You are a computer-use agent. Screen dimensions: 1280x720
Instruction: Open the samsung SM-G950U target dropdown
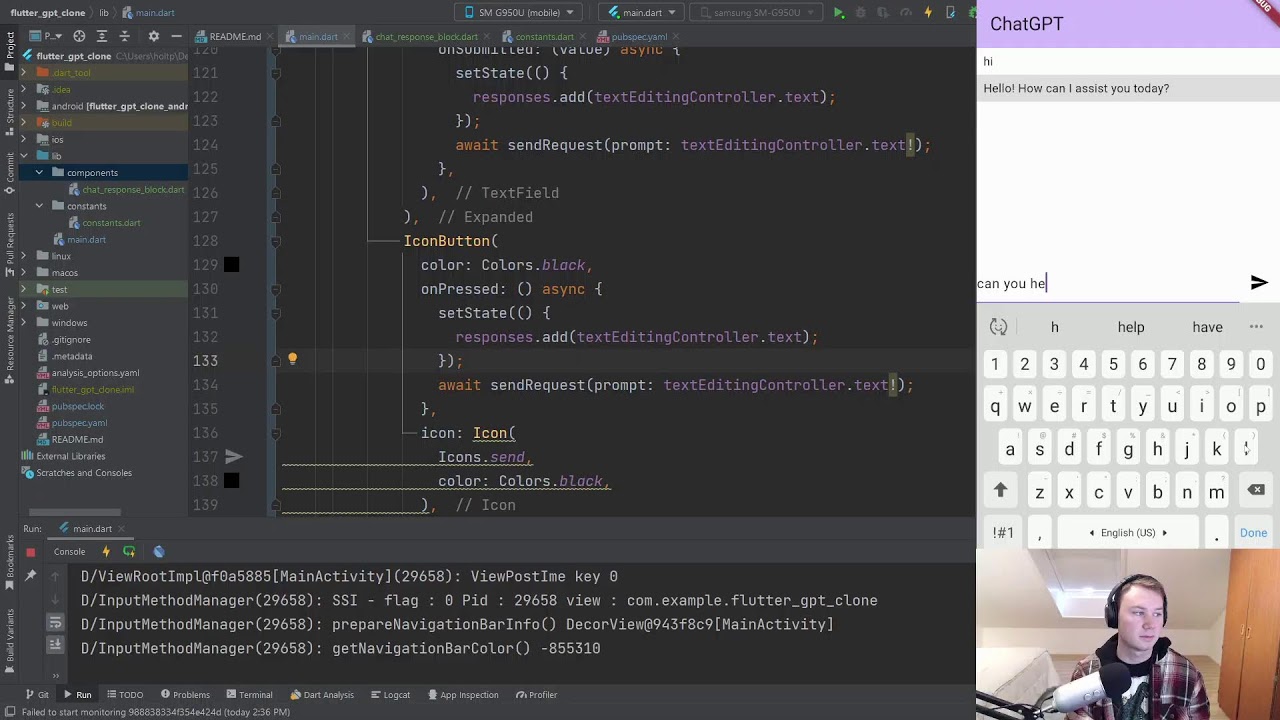(x=755, y=13)
